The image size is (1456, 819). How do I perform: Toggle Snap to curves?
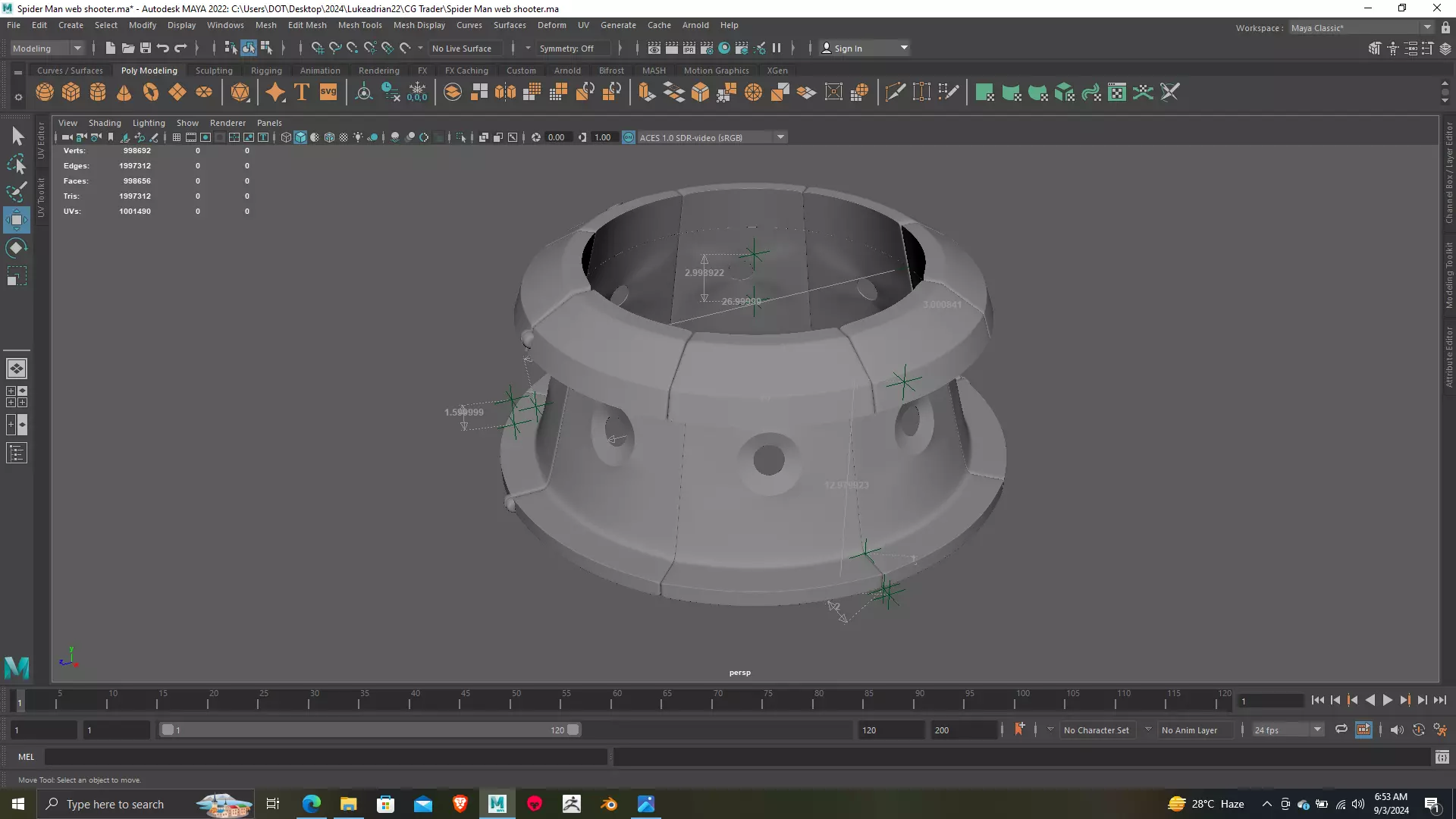point(335,48)
